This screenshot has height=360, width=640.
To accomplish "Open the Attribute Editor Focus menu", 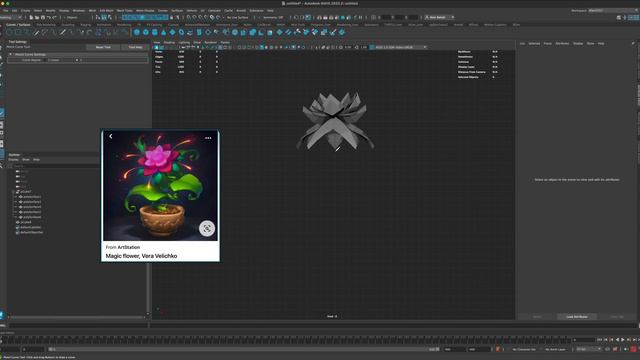I will [548, 43].
